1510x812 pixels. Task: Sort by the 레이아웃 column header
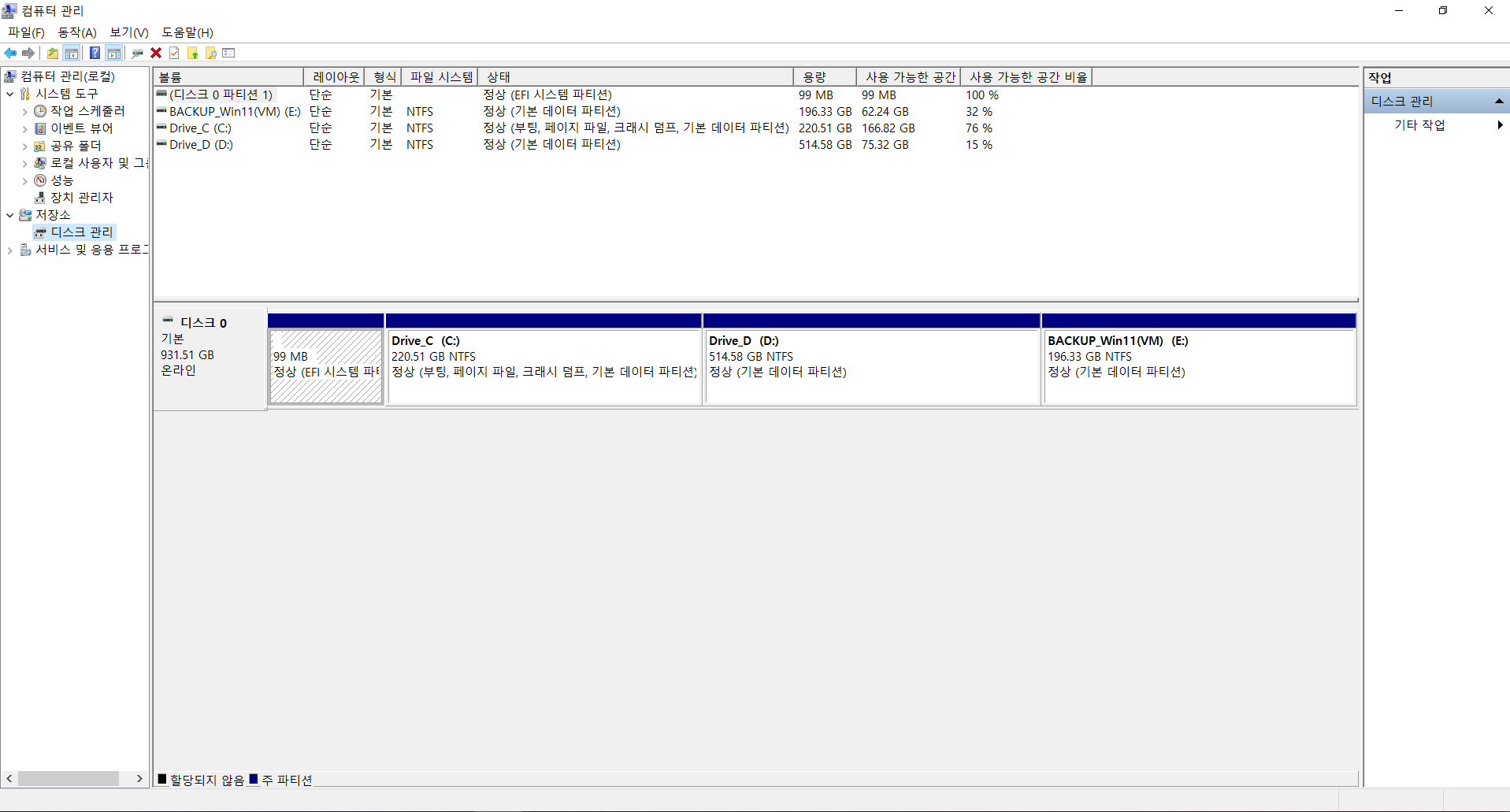(334, 76)
